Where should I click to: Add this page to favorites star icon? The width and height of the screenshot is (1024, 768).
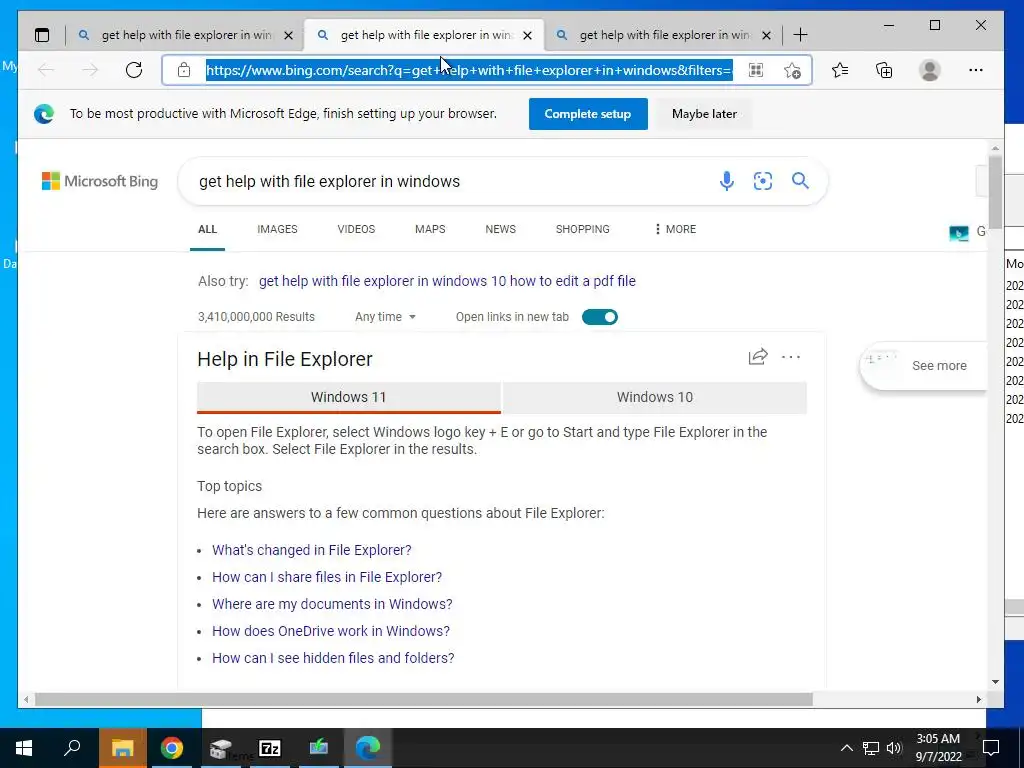792,70
